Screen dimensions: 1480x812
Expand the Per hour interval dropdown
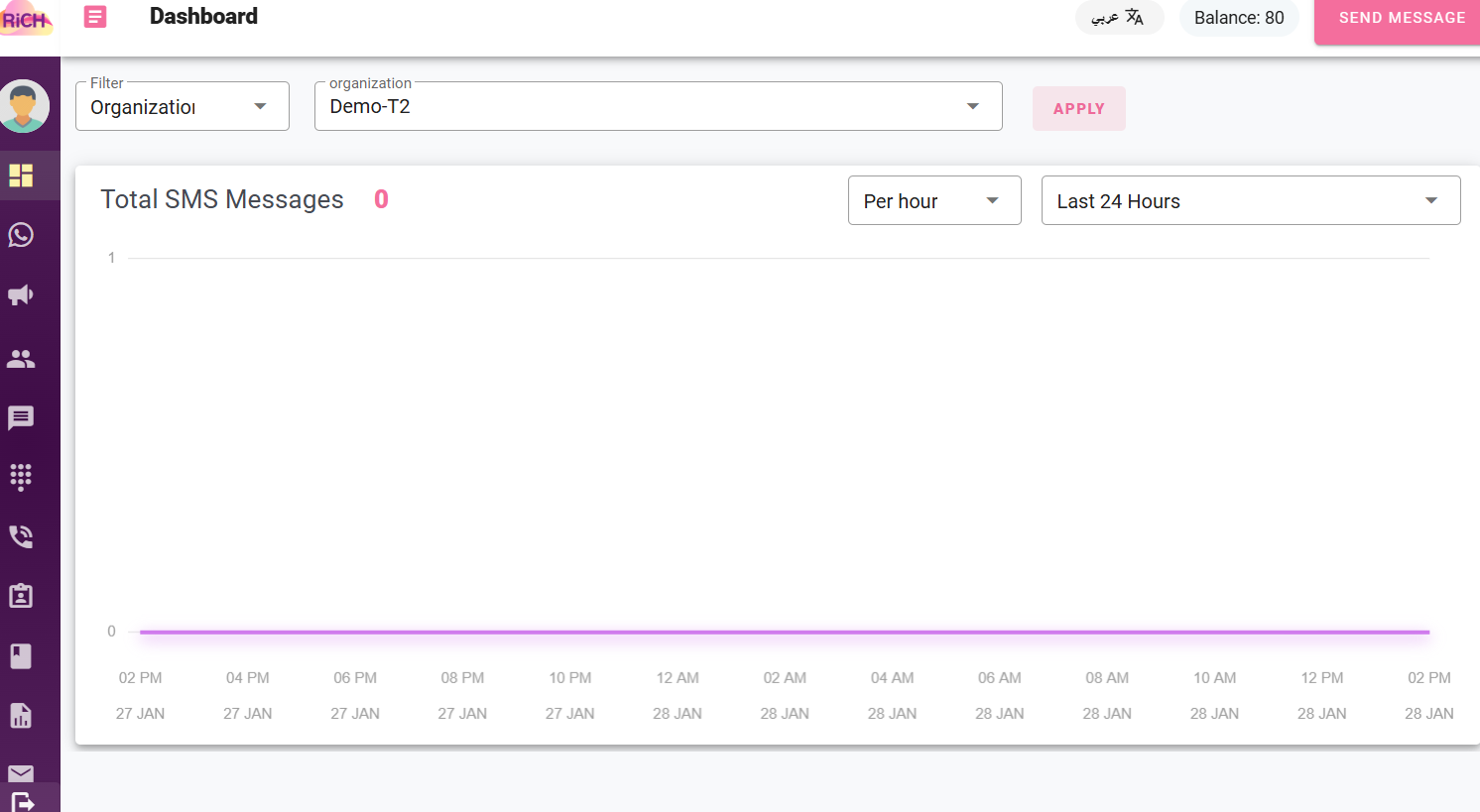coord(933,201)
